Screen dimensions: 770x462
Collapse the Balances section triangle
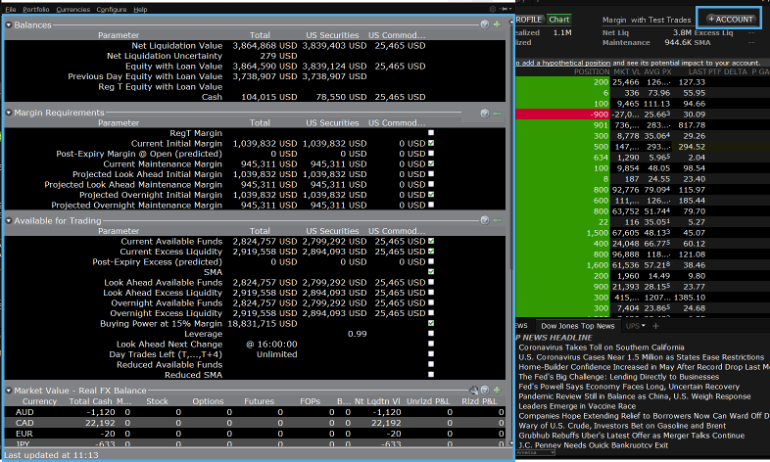[x=8, y=24]
